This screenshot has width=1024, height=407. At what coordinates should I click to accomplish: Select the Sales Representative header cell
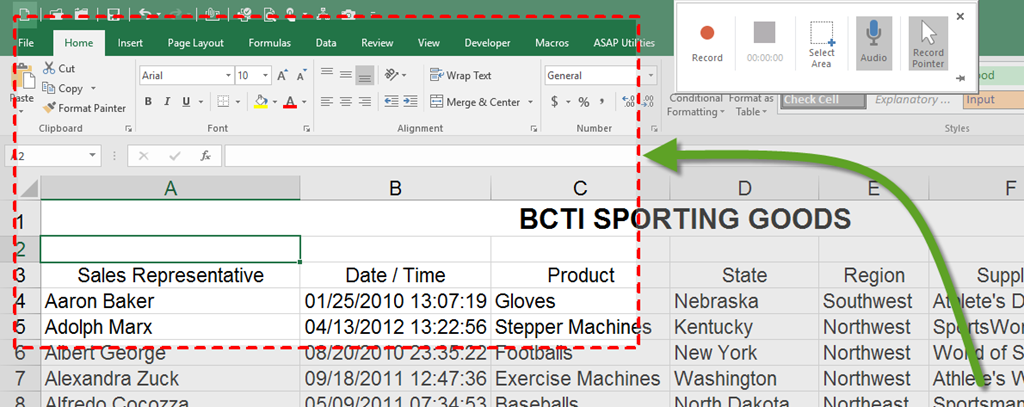(170, 275)
